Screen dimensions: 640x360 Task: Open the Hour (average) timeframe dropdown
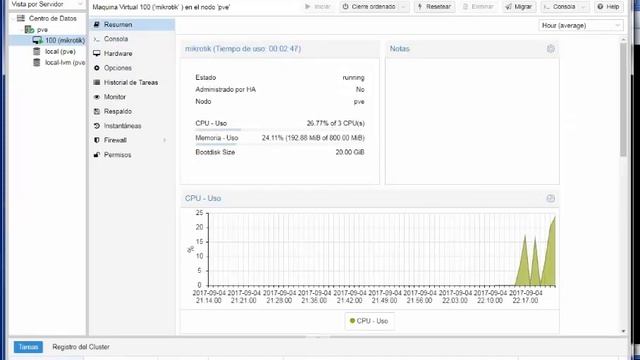pos(580,25)
